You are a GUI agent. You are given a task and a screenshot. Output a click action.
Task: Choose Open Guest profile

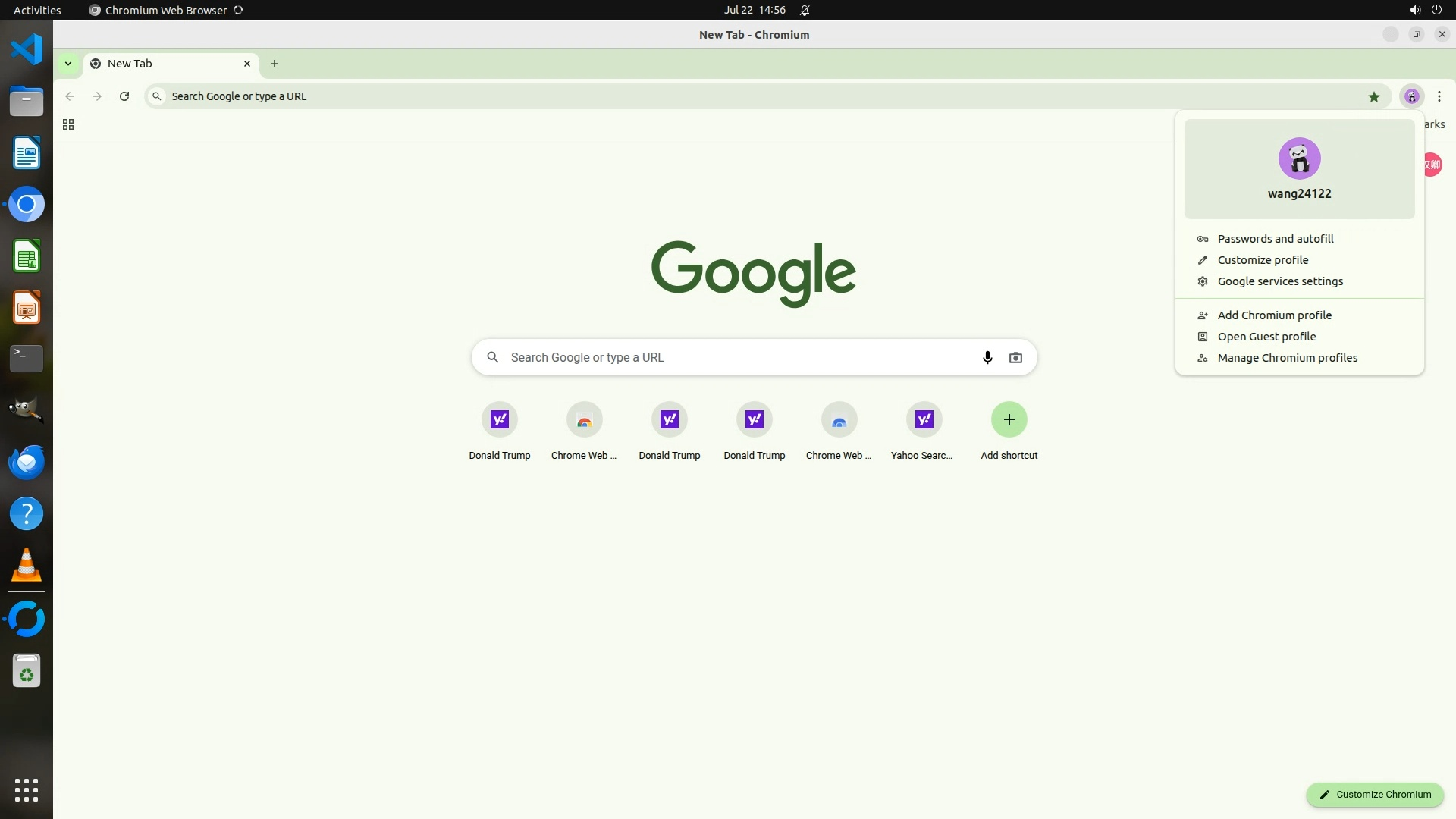pos(1266,337)
